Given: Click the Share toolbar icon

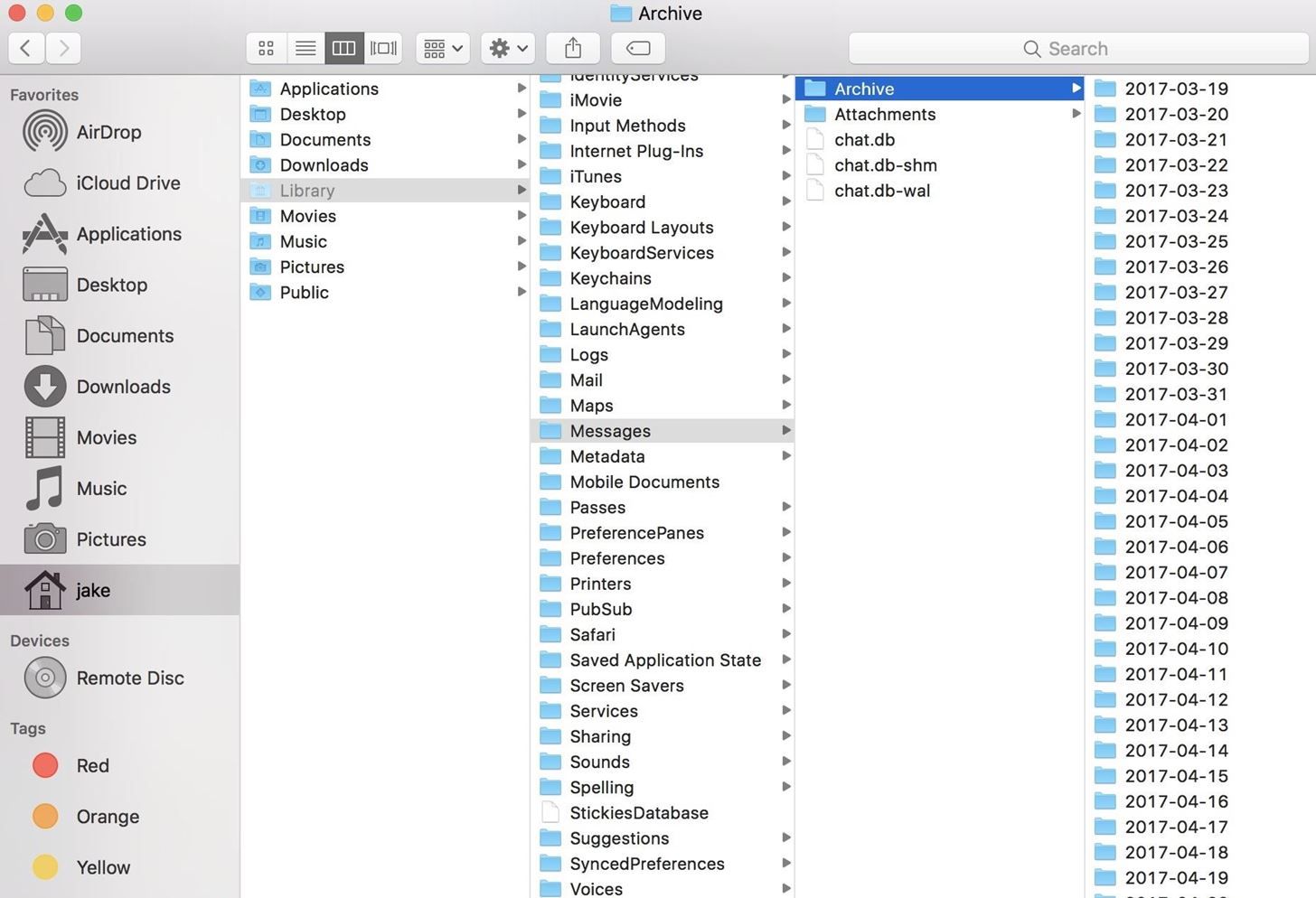Looking at the screenshot, I should tap(573, 48).
